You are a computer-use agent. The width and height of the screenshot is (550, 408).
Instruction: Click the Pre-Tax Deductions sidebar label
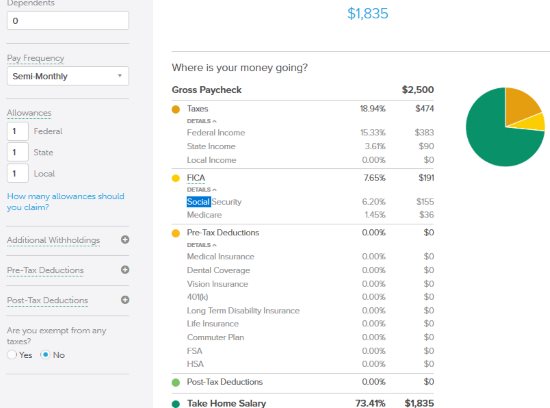45,270
